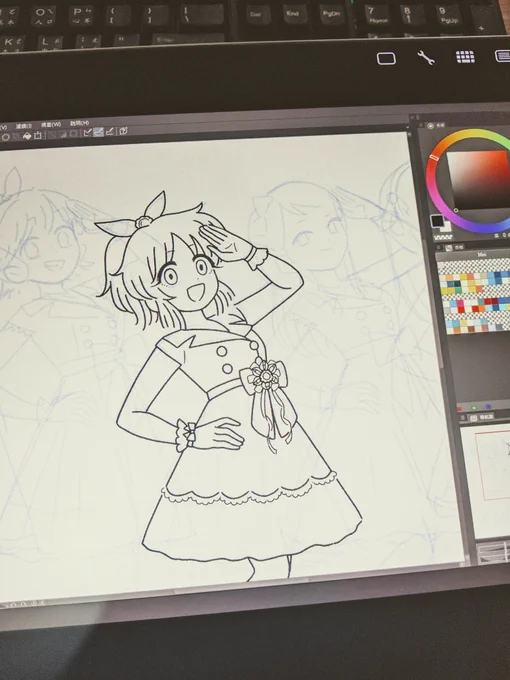Viewport: 510px width, 680px height.
Task: Select the white sub color swatch
Action: [446, 227]
